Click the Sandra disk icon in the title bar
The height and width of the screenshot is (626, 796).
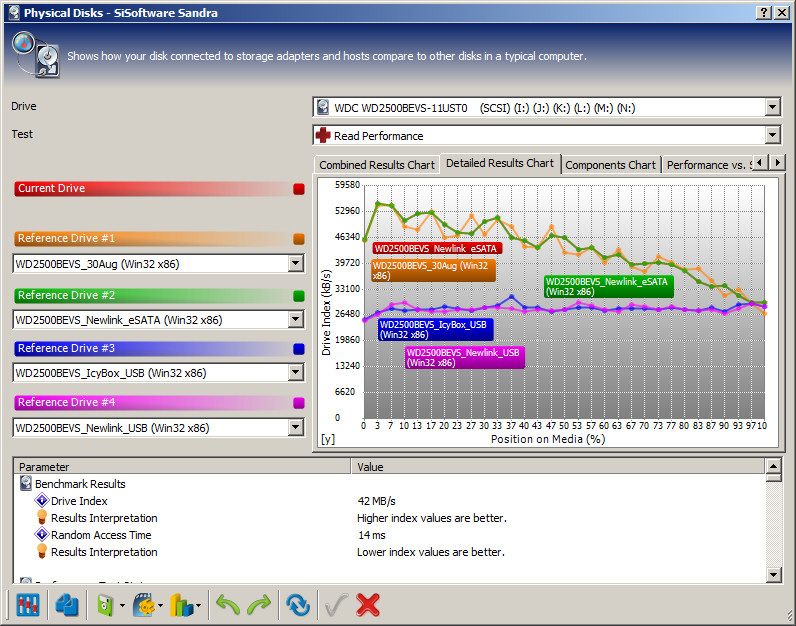click(x=14, y=12)
